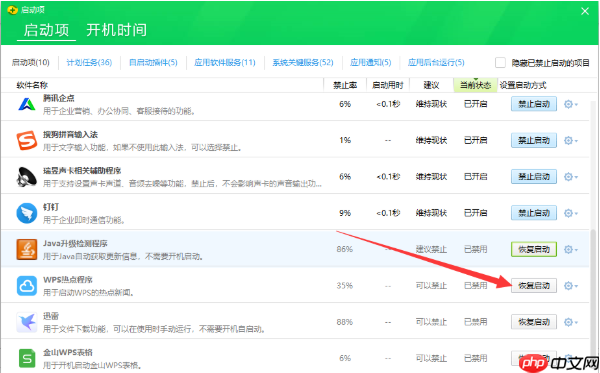Select the 系统关键服务(52) sub-tab

tap(303, 62)
